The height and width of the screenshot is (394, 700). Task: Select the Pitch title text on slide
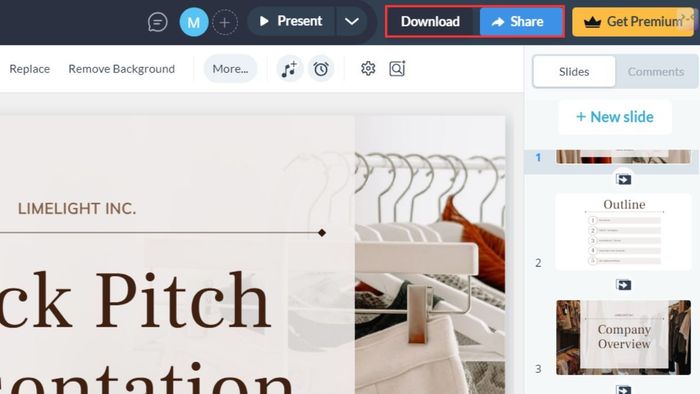183,300
